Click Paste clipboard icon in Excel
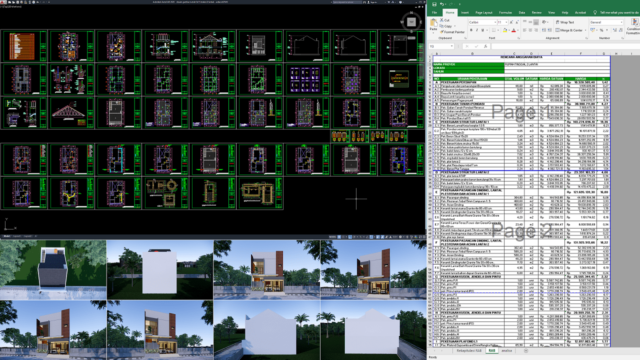This screenshot has height=360, width=640. [433, 22]
